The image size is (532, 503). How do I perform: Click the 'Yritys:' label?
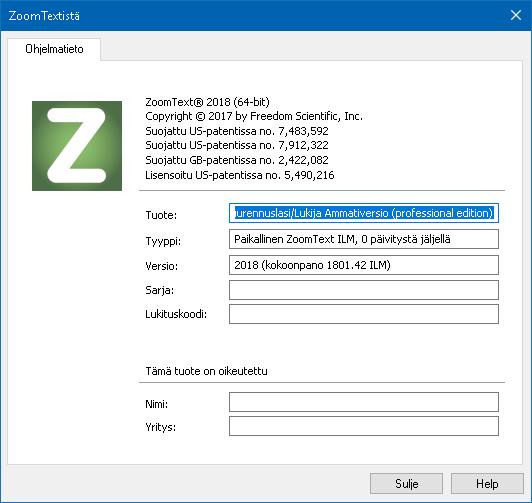pyautogui.click(x=160, y=427)
